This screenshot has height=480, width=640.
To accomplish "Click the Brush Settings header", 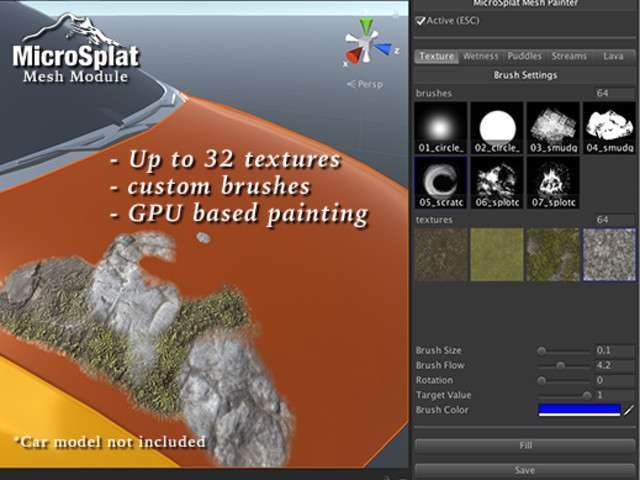I will (x=525, y=75).
